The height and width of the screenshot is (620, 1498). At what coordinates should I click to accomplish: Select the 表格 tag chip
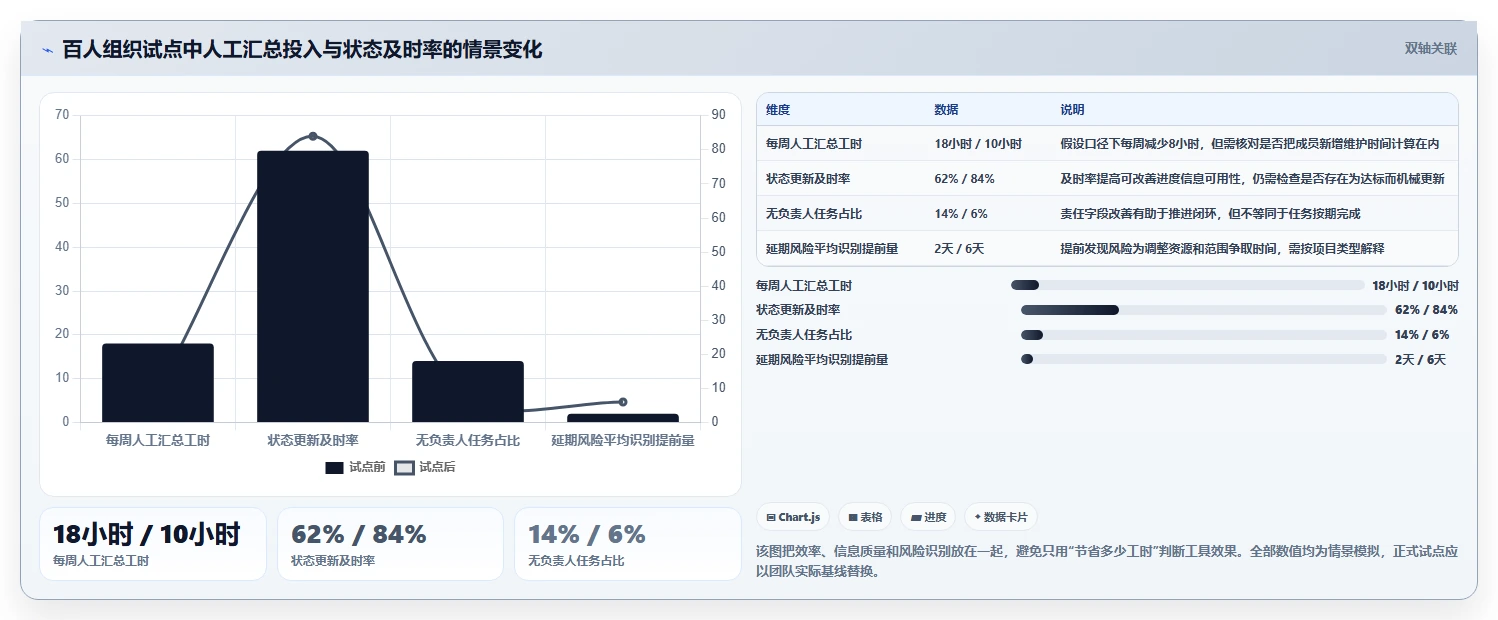(x=865, y=517)
